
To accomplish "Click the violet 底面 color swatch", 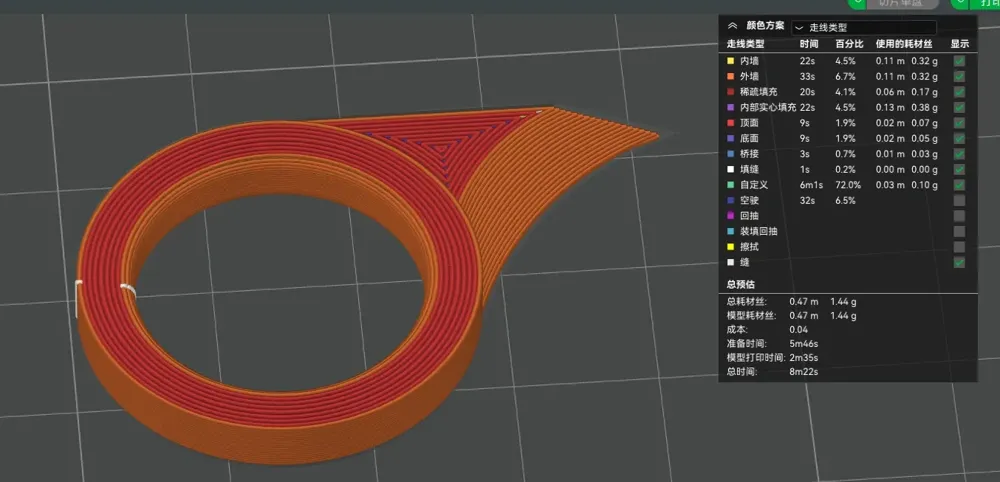I will 730,138.
